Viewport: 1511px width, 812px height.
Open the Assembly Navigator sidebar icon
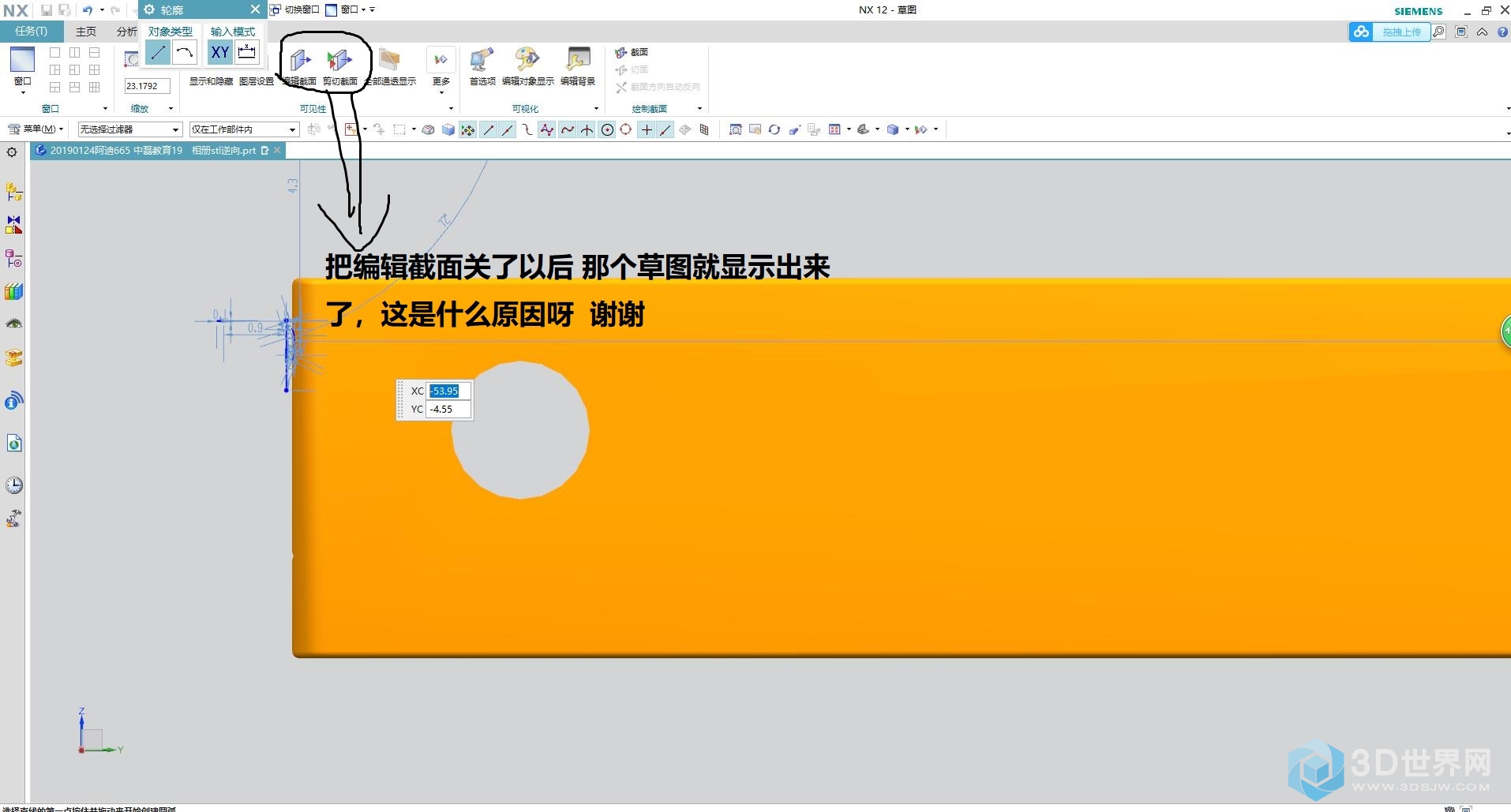(13, 192)
